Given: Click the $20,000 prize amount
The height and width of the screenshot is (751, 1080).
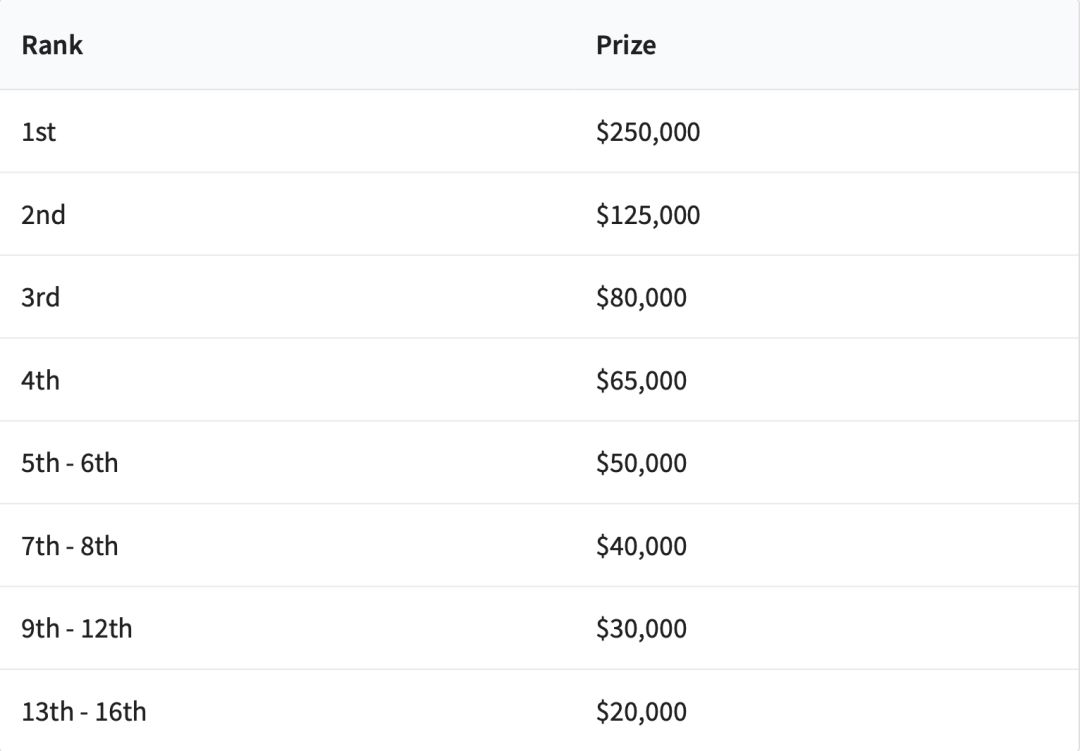Looking at the screenshot, I should pos(641,713).
